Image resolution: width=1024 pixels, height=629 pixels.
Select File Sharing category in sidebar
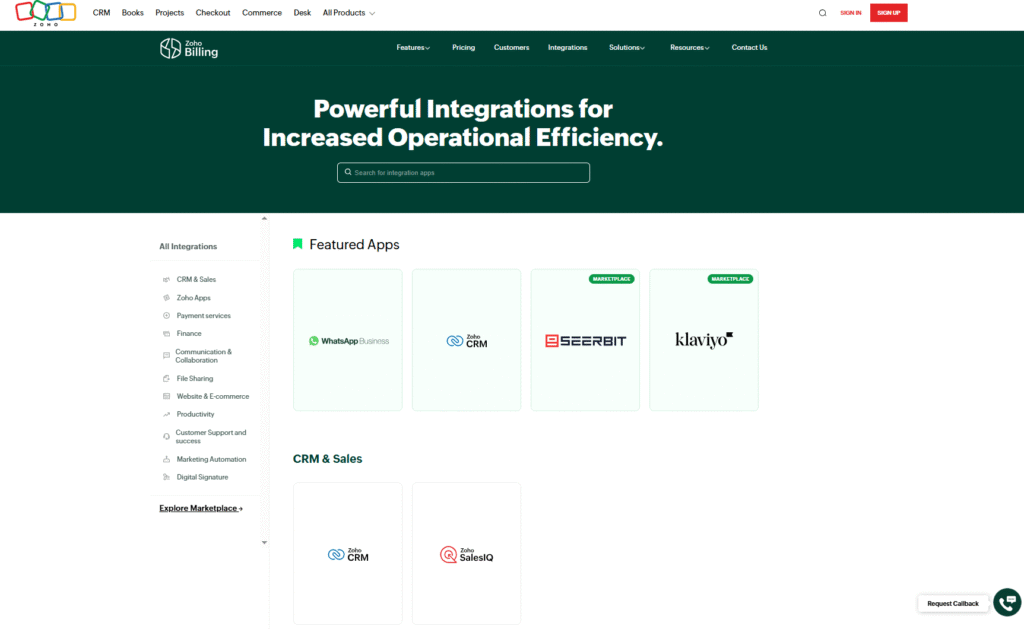click(195, 379)
